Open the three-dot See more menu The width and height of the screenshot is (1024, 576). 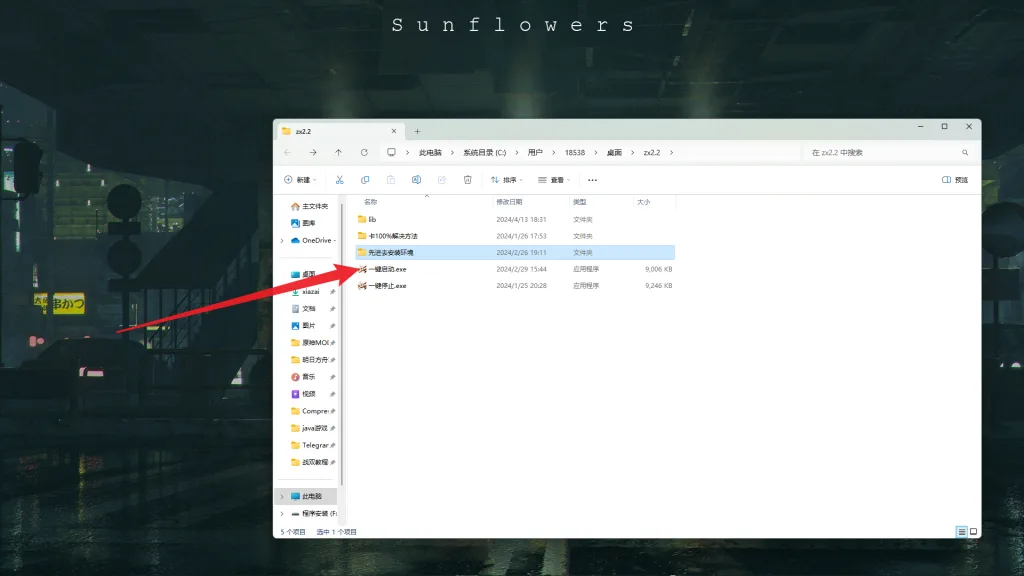592,180
